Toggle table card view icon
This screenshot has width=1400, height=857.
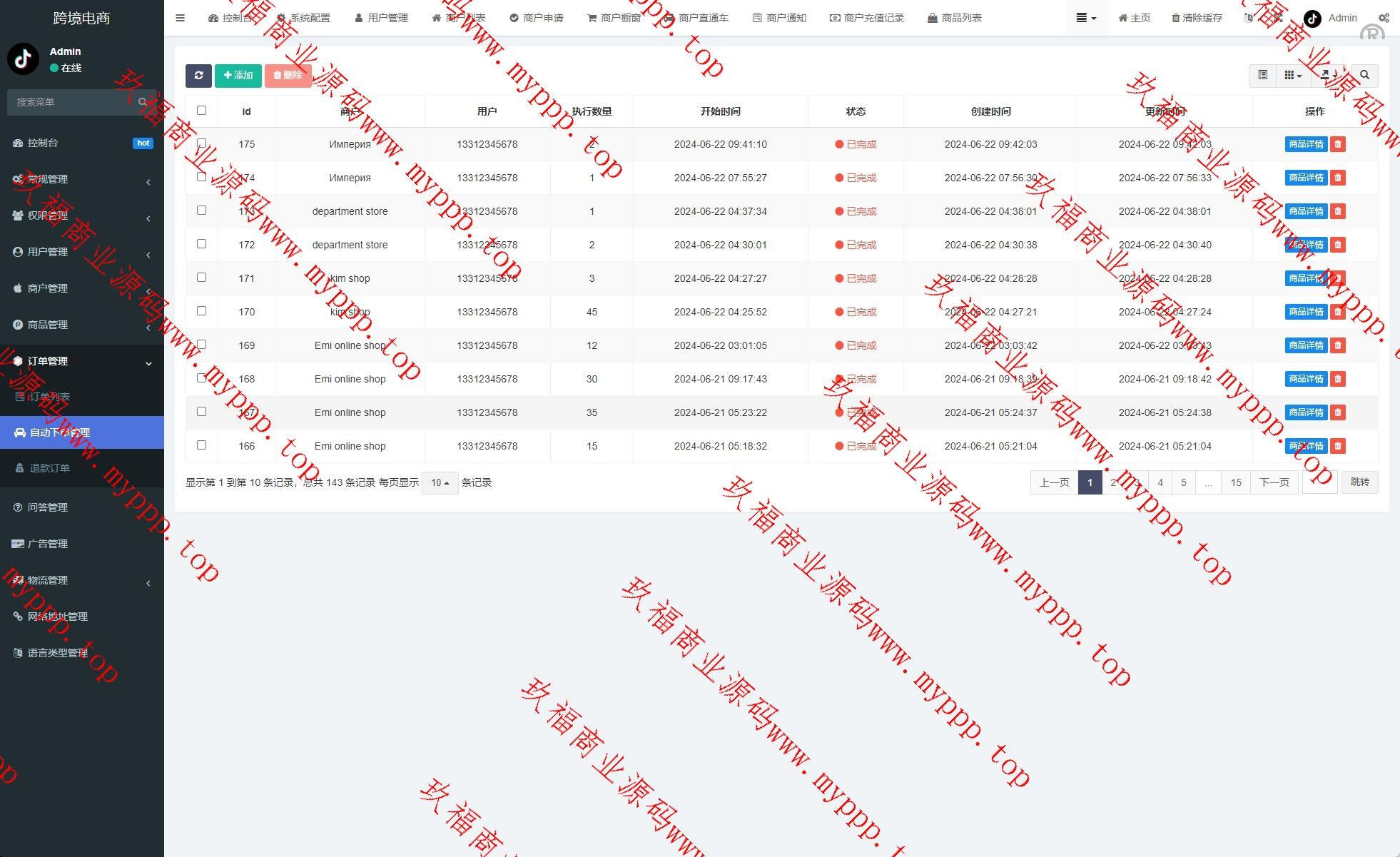1262,76
